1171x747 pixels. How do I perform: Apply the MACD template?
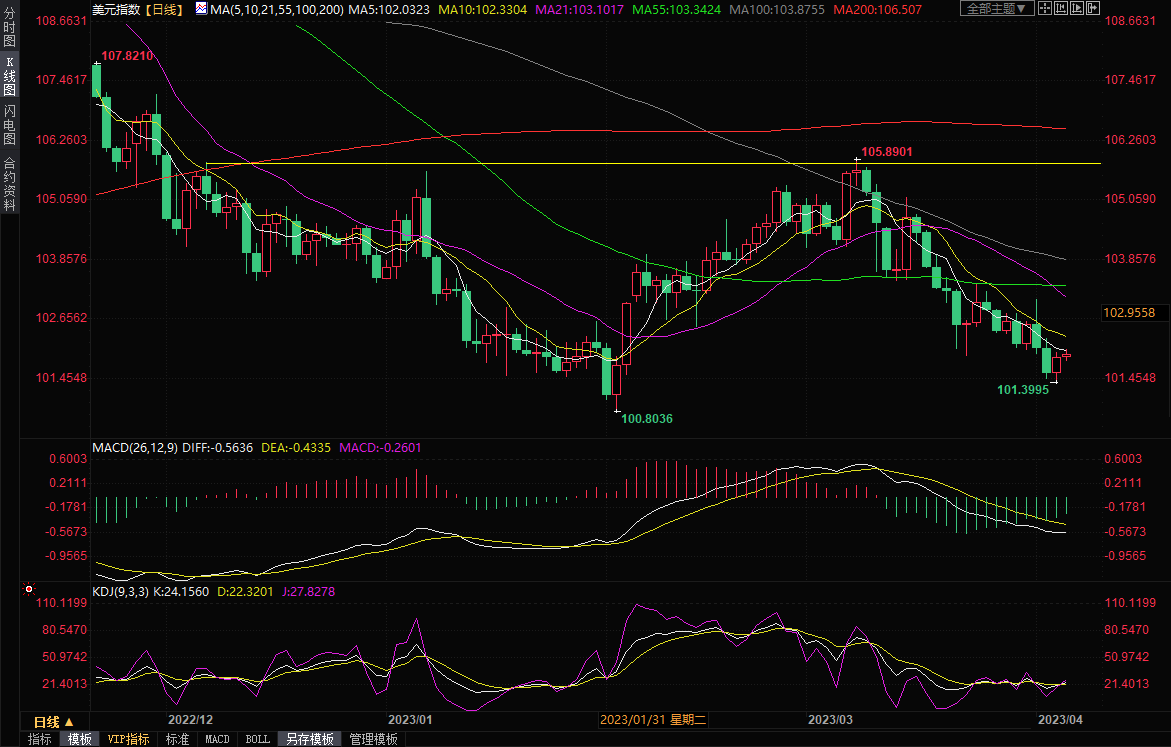tap(217, 739)
